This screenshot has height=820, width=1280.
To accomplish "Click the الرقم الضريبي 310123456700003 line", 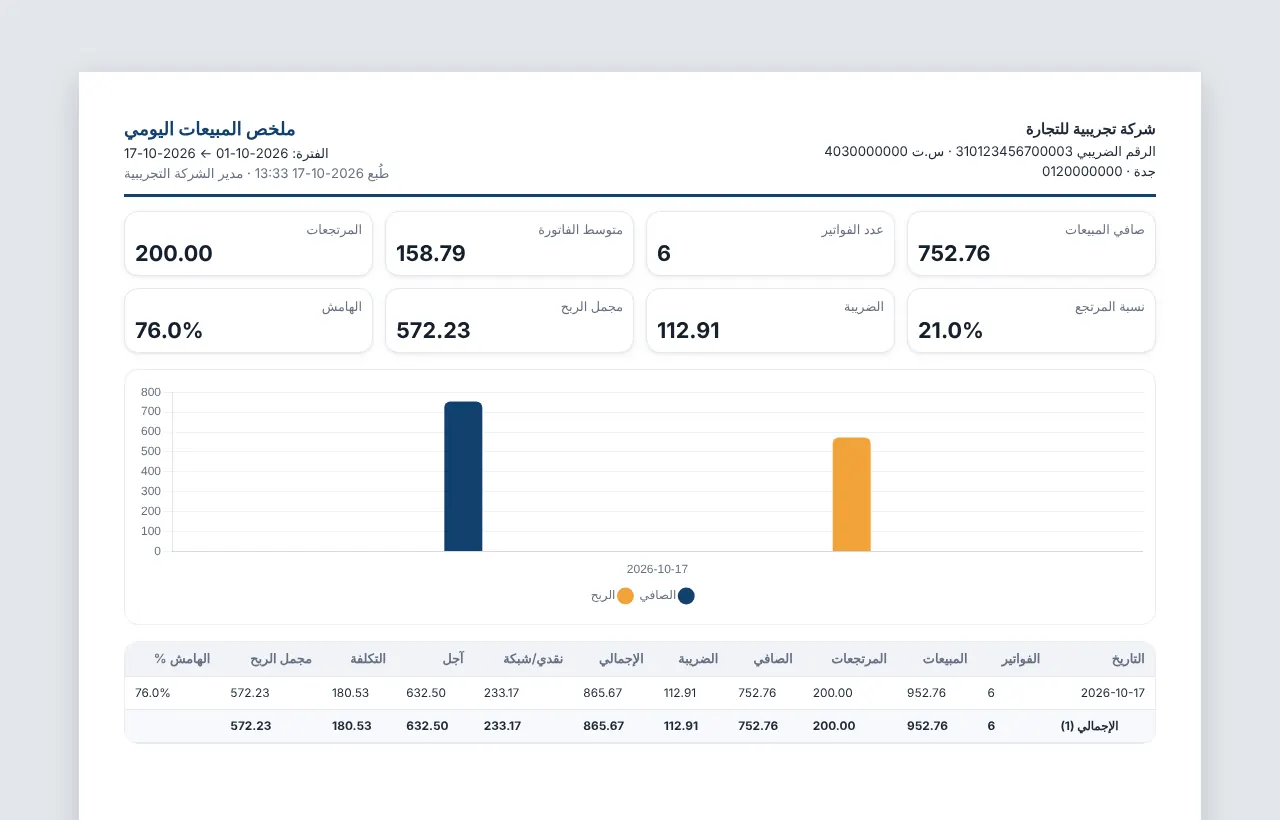I will point(990,151).
